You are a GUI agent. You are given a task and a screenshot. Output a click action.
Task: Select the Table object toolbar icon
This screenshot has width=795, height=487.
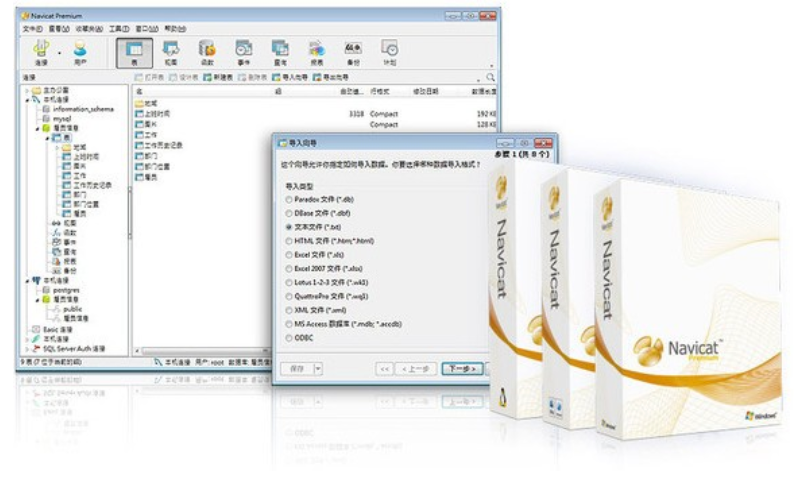(x=134, y=53)
